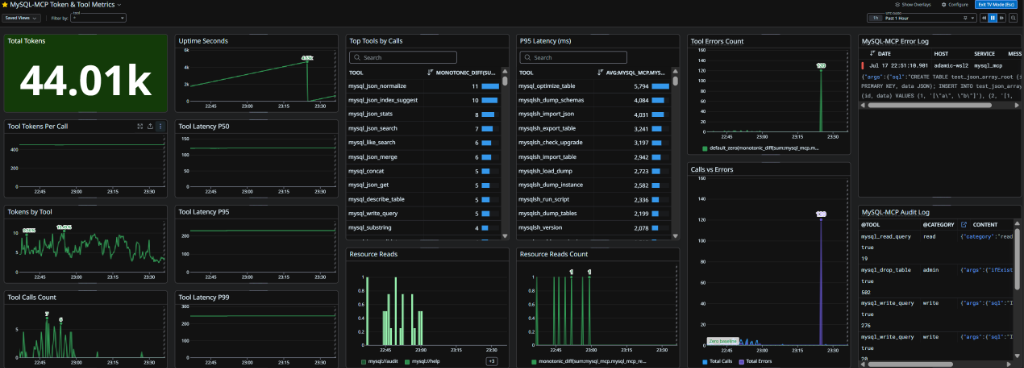Select mysql_optimize_table row
The height and width of the screenshot is (368, 1024).
tap(594, 86)
